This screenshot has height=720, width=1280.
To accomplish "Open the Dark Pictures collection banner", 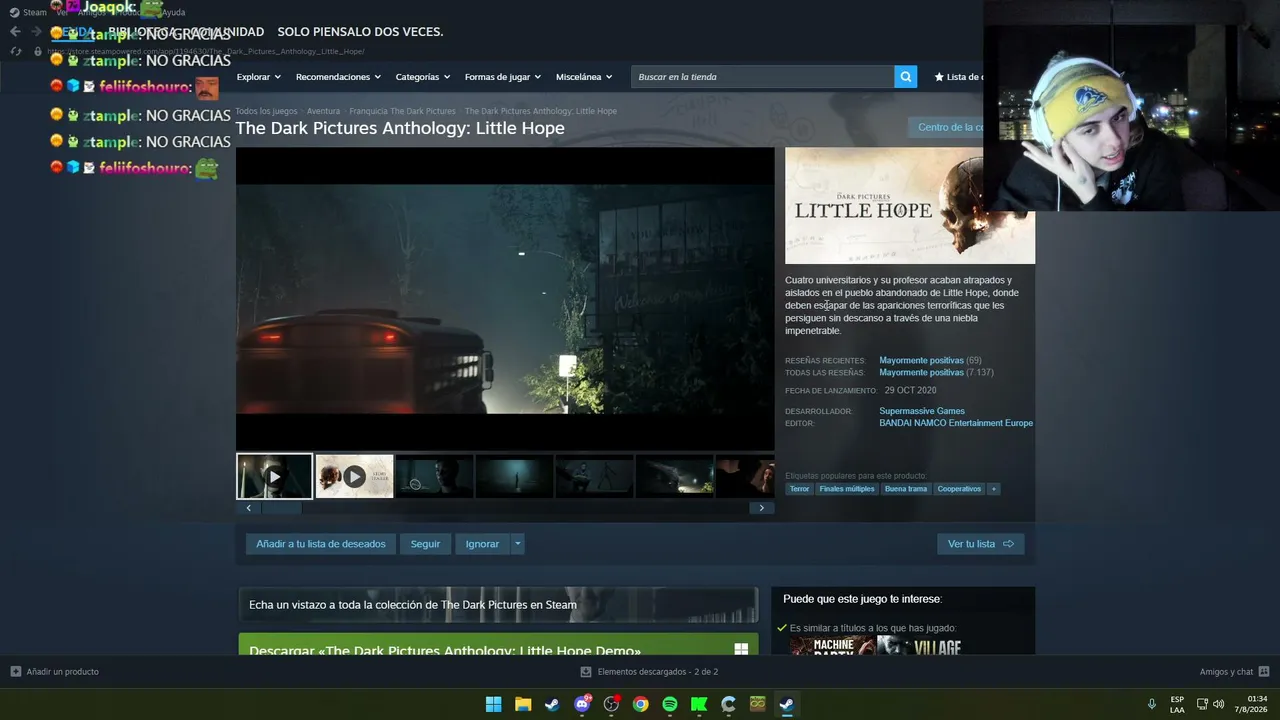I will (x=498, y=605).
